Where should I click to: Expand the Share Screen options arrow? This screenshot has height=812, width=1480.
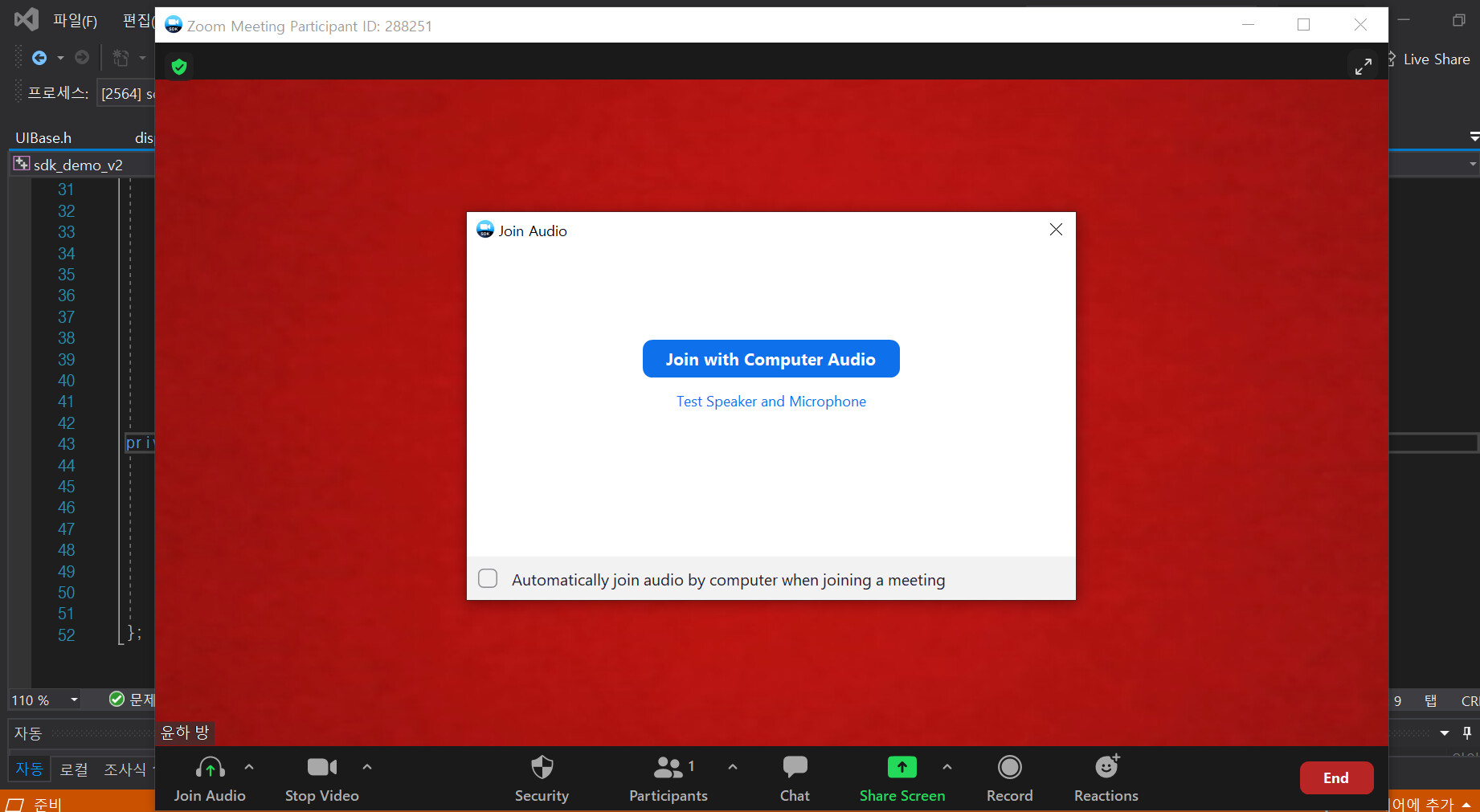point(947,767)
